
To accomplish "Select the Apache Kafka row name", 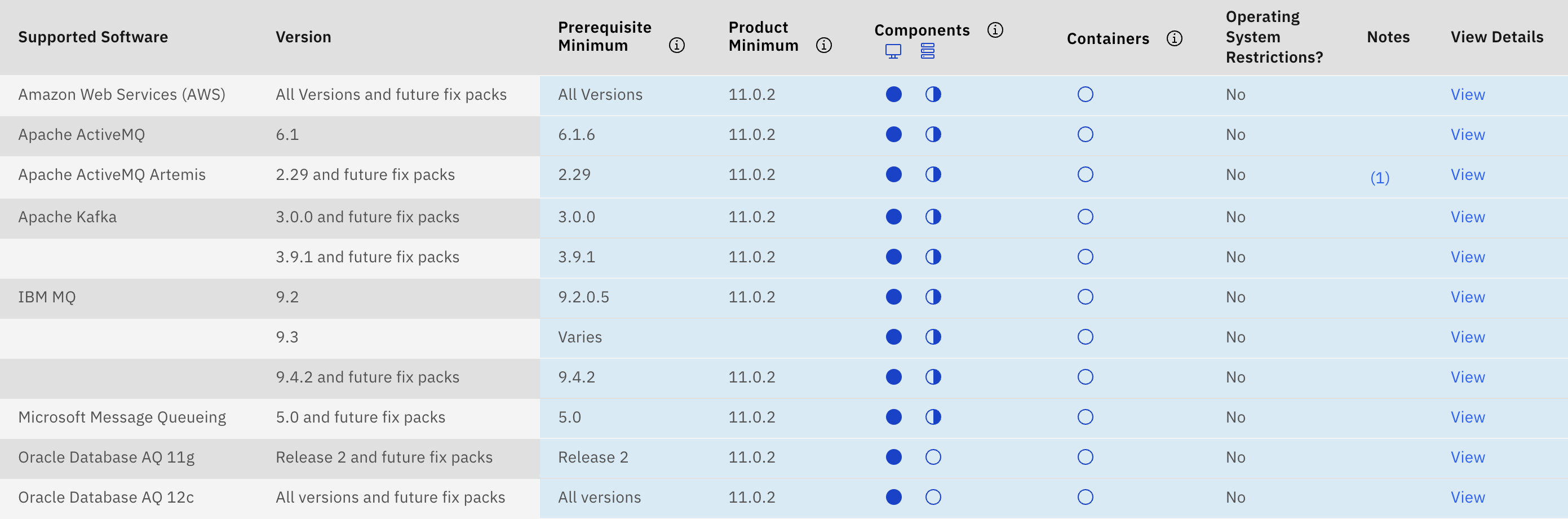I will [68, 217].
